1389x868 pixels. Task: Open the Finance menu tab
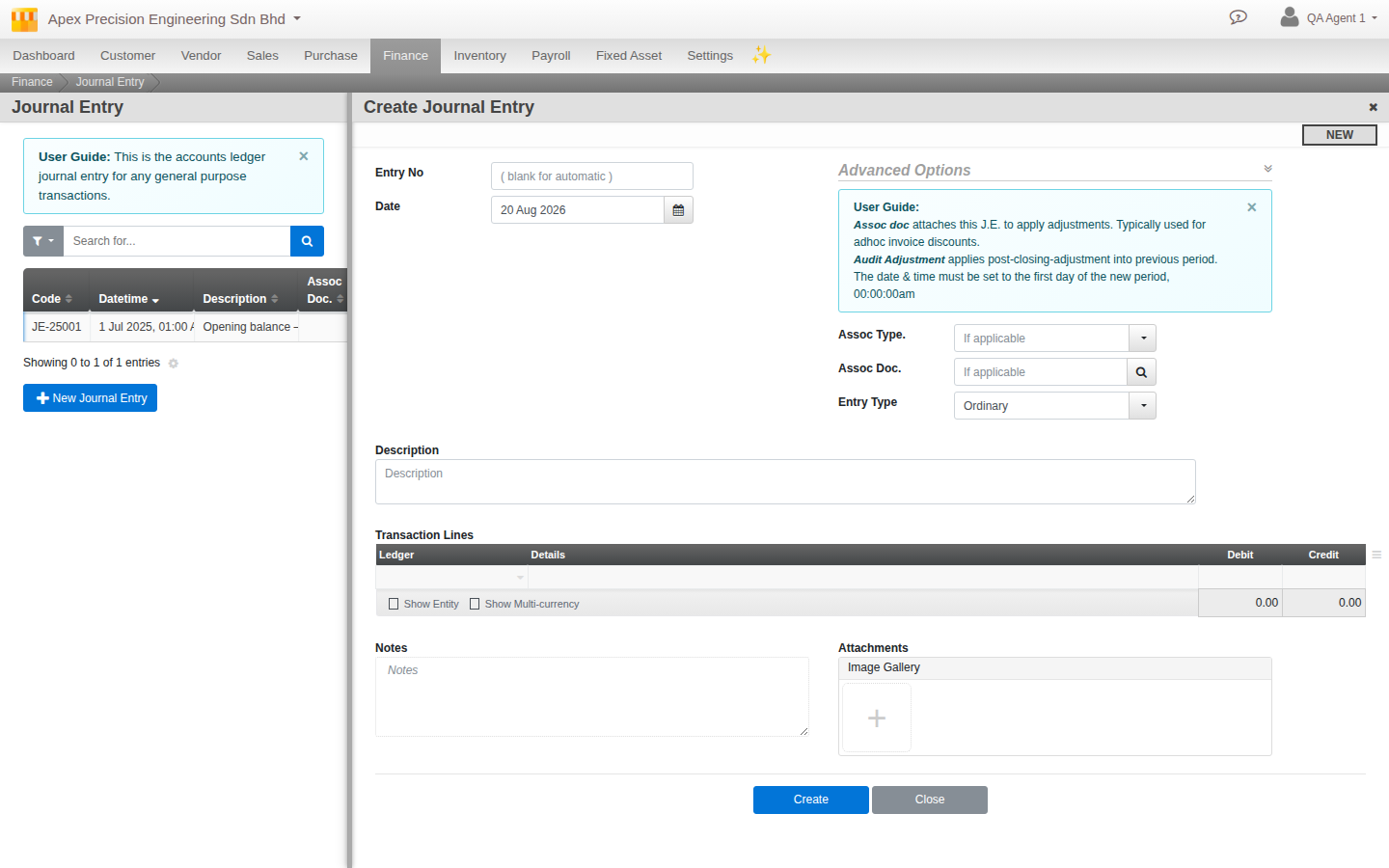405,56
